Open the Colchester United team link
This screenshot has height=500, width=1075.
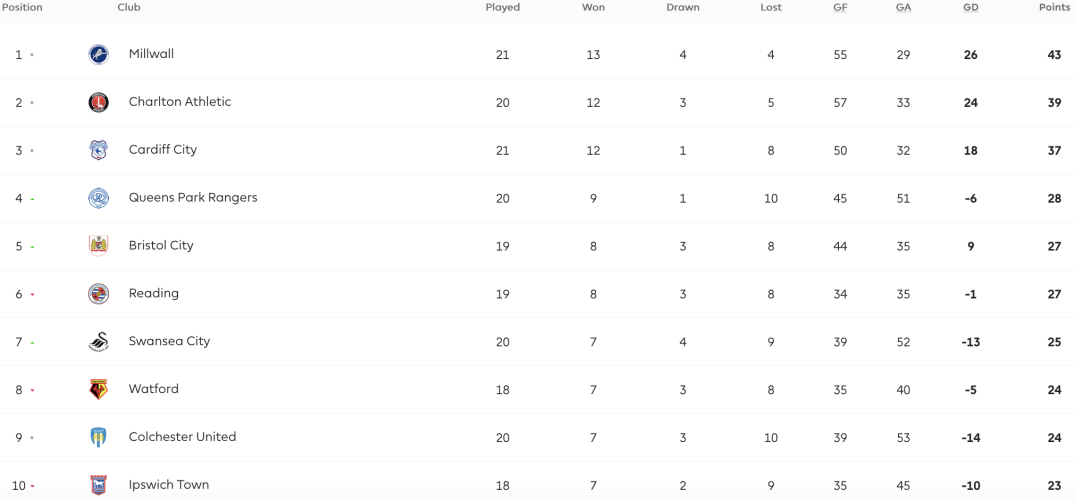[182, 436]
